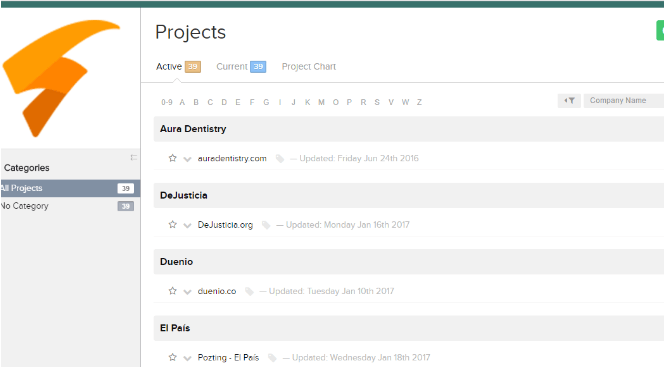665x367 pixels.
Task: Click the filter funnel icon button
Action: [569, 101]
